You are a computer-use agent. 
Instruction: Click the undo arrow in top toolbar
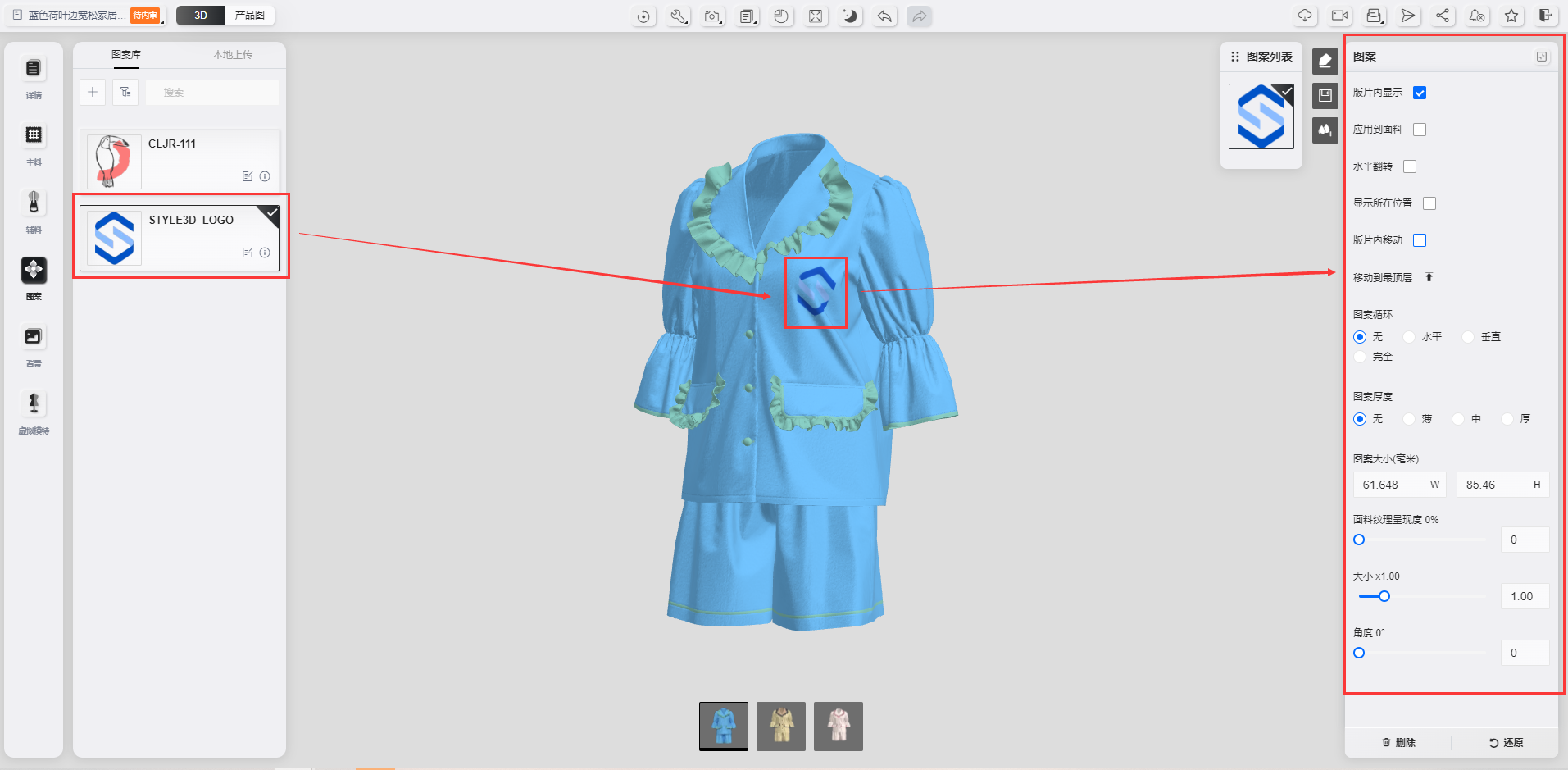tap(884, 16)
